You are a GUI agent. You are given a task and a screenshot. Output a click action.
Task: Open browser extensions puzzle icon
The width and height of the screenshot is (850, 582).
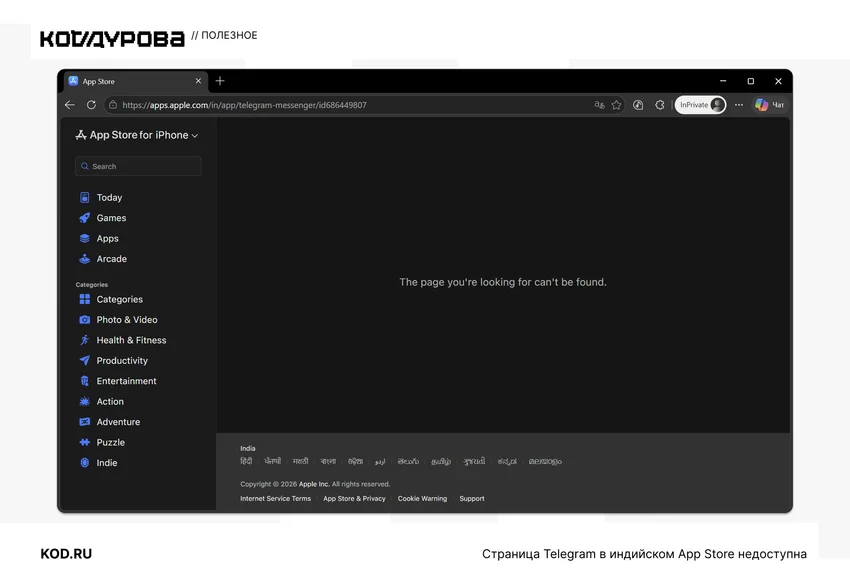(660, 105)
